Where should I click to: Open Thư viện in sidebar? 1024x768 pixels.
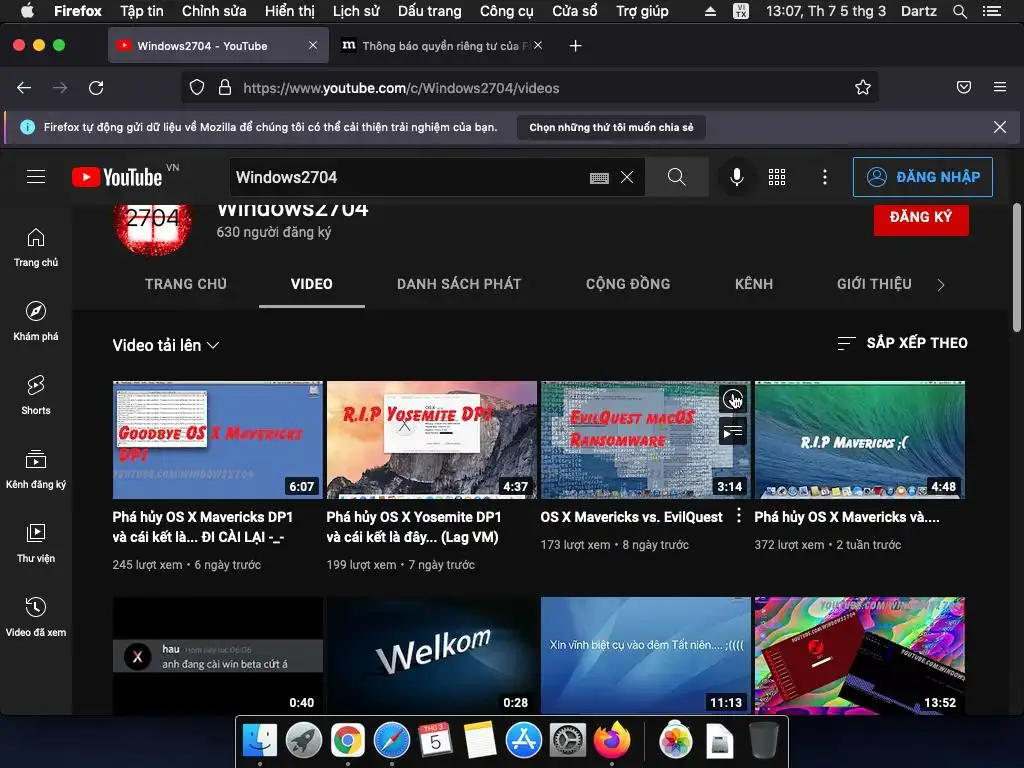point(36,543)
